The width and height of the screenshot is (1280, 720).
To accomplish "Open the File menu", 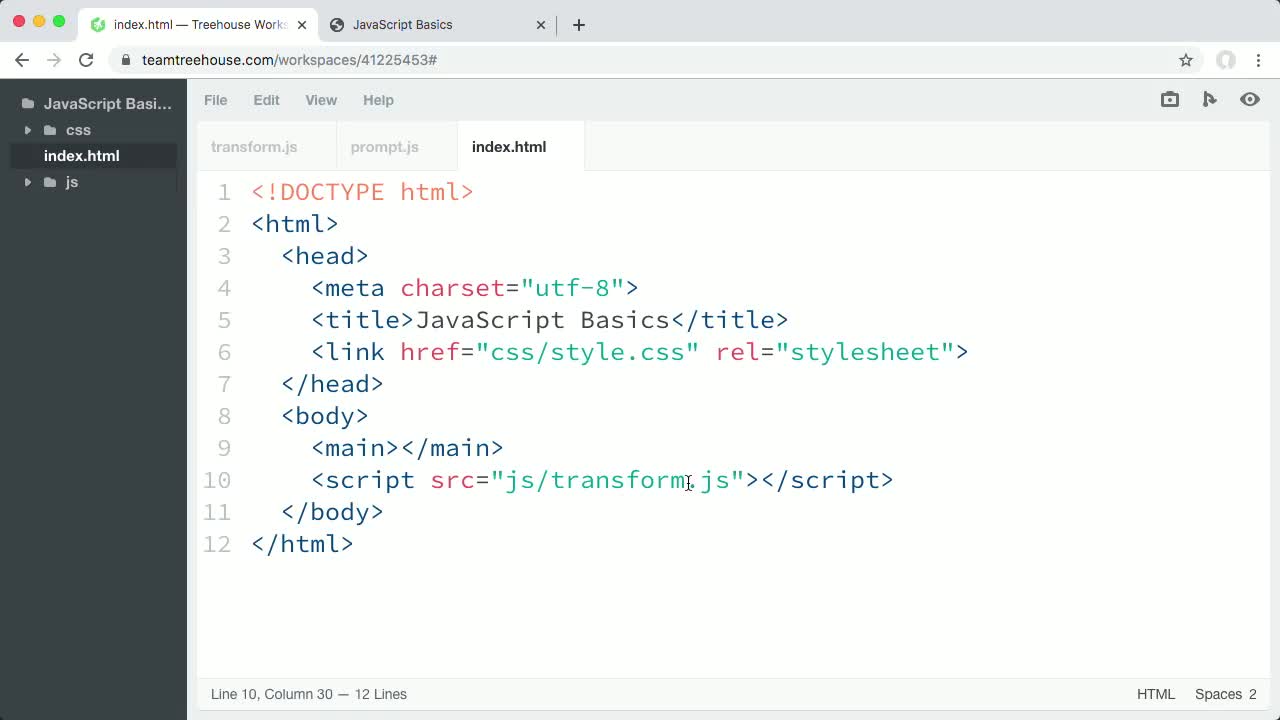I will pyautogui.click(x=215, y=100).
